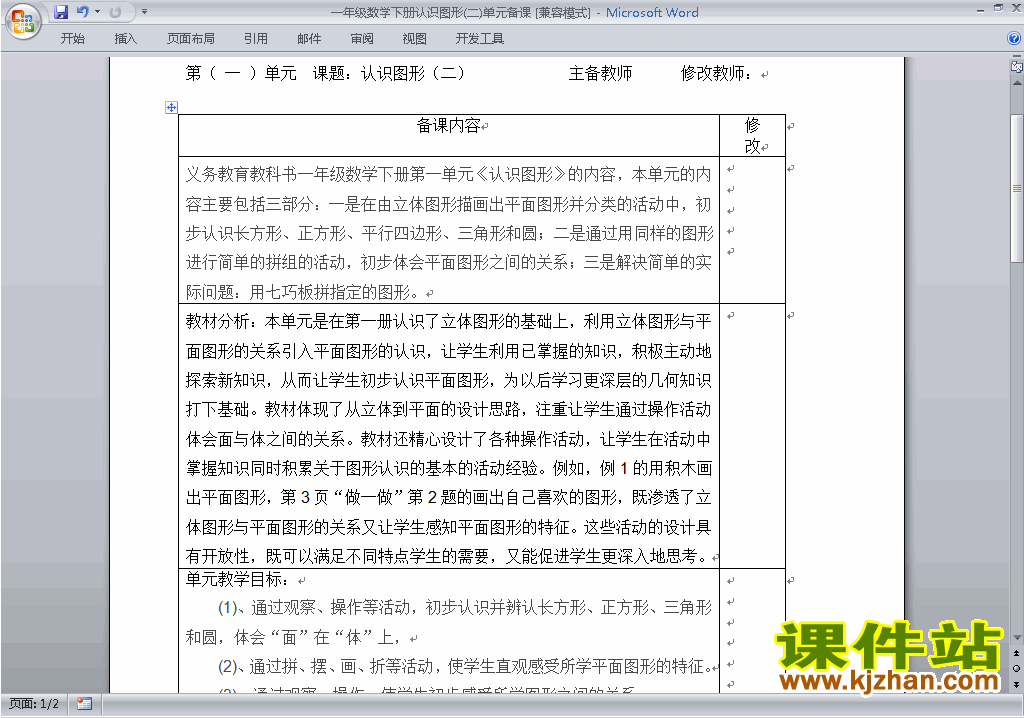Switch to the 视图 tab
The width and height of the screenshot is (1024, 718).
pyautogui.click(x=414, y=39)
